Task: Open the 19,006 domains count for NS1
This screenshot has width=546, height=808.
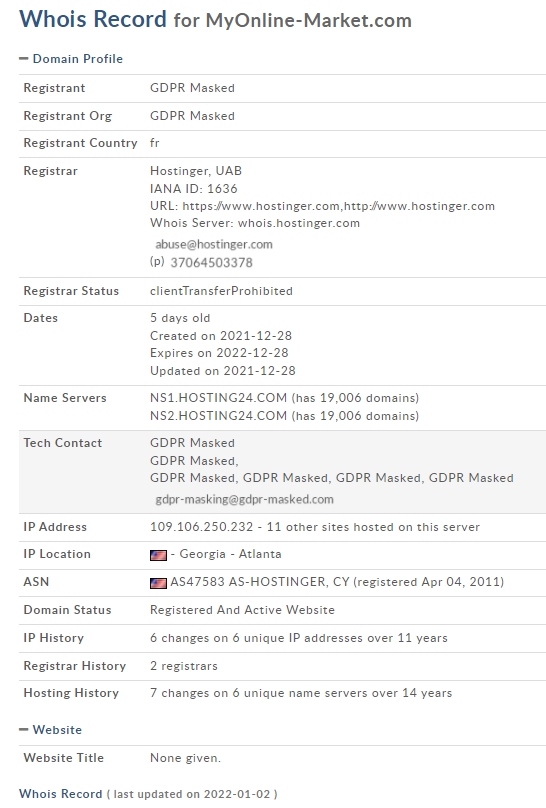Action: click(355, 398)
